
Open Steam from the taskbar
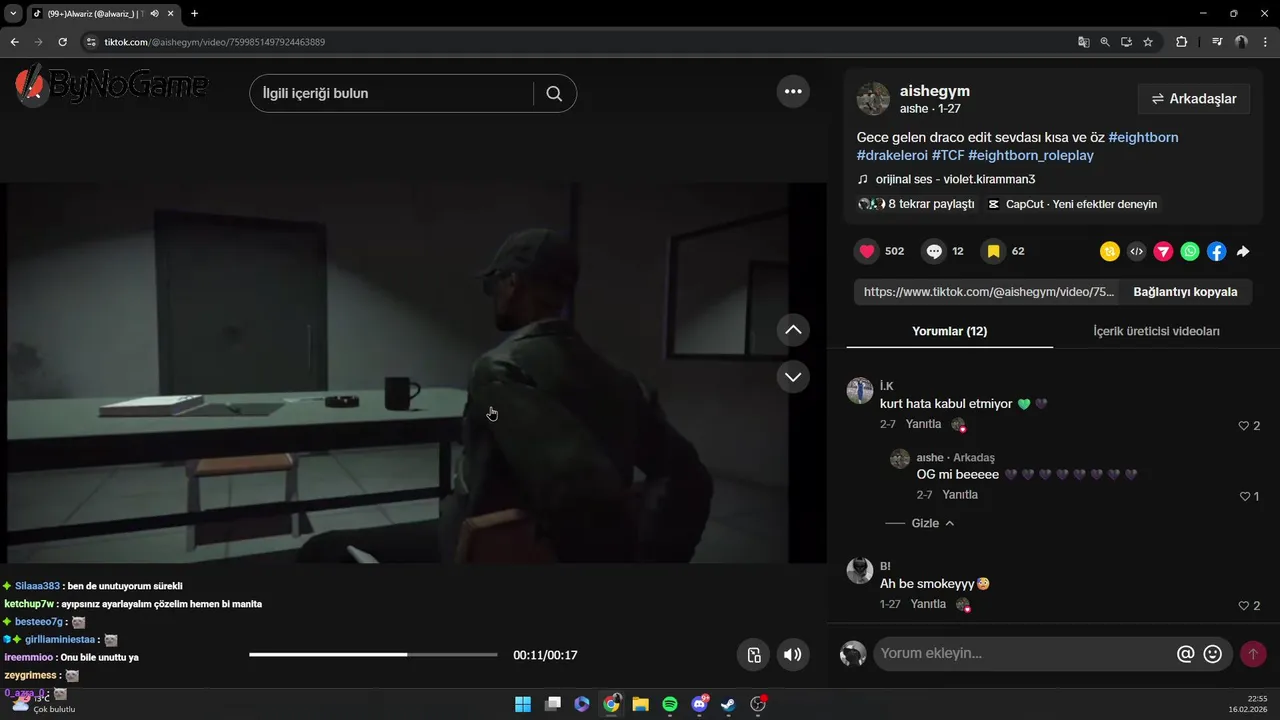[x=729, y=704]
